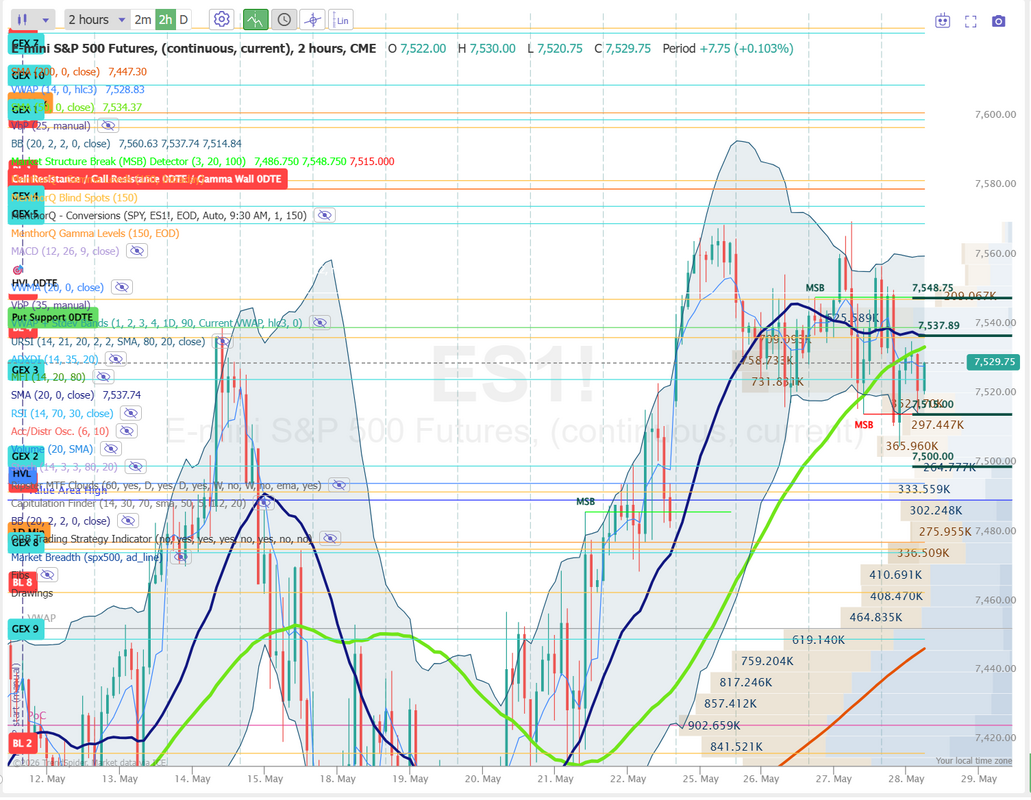1031x800 pixels.
Task: Click the 7,500.00 price level label
Action: (932, 456)
